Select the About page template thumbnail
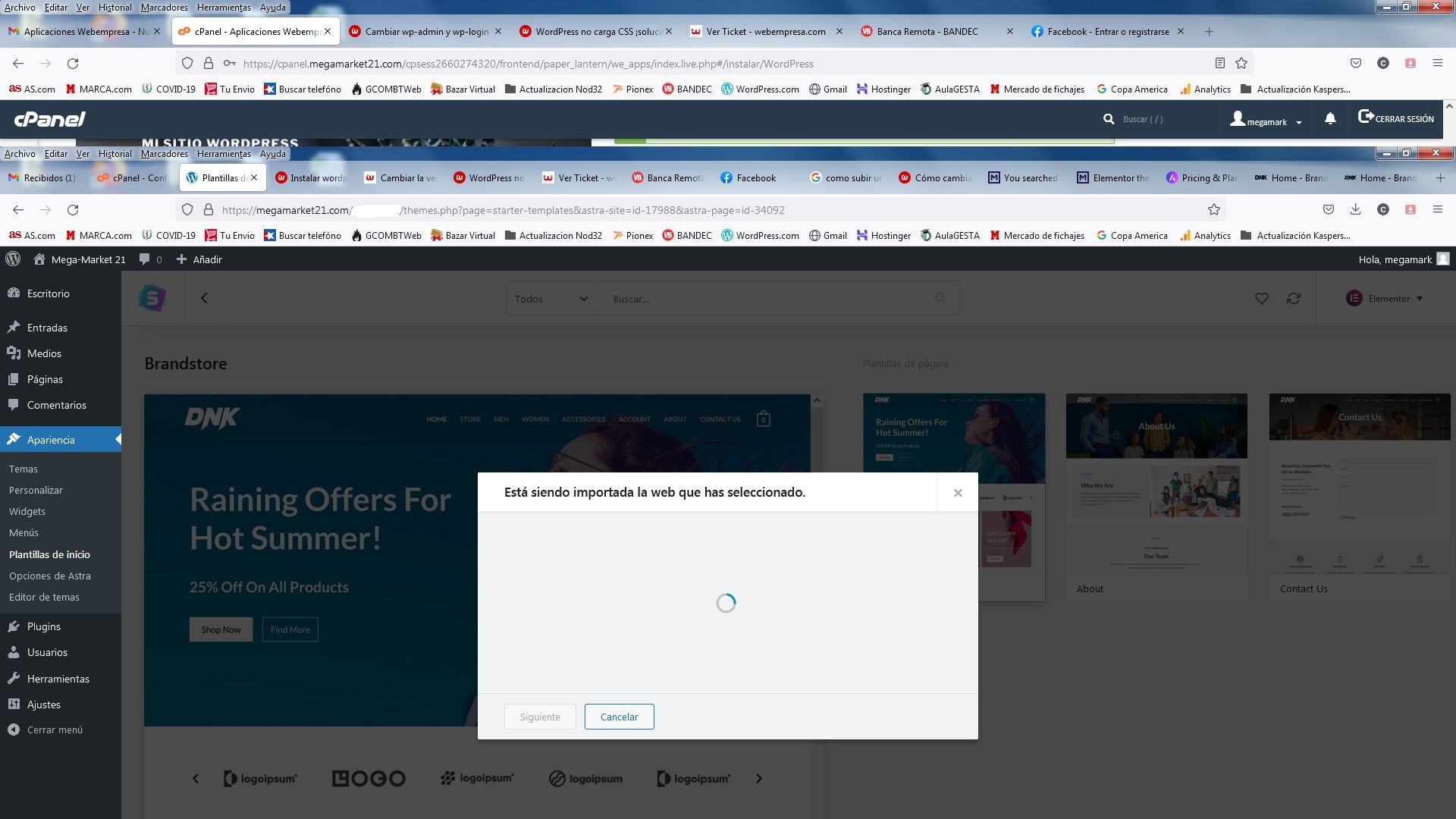 (1156, 497)
